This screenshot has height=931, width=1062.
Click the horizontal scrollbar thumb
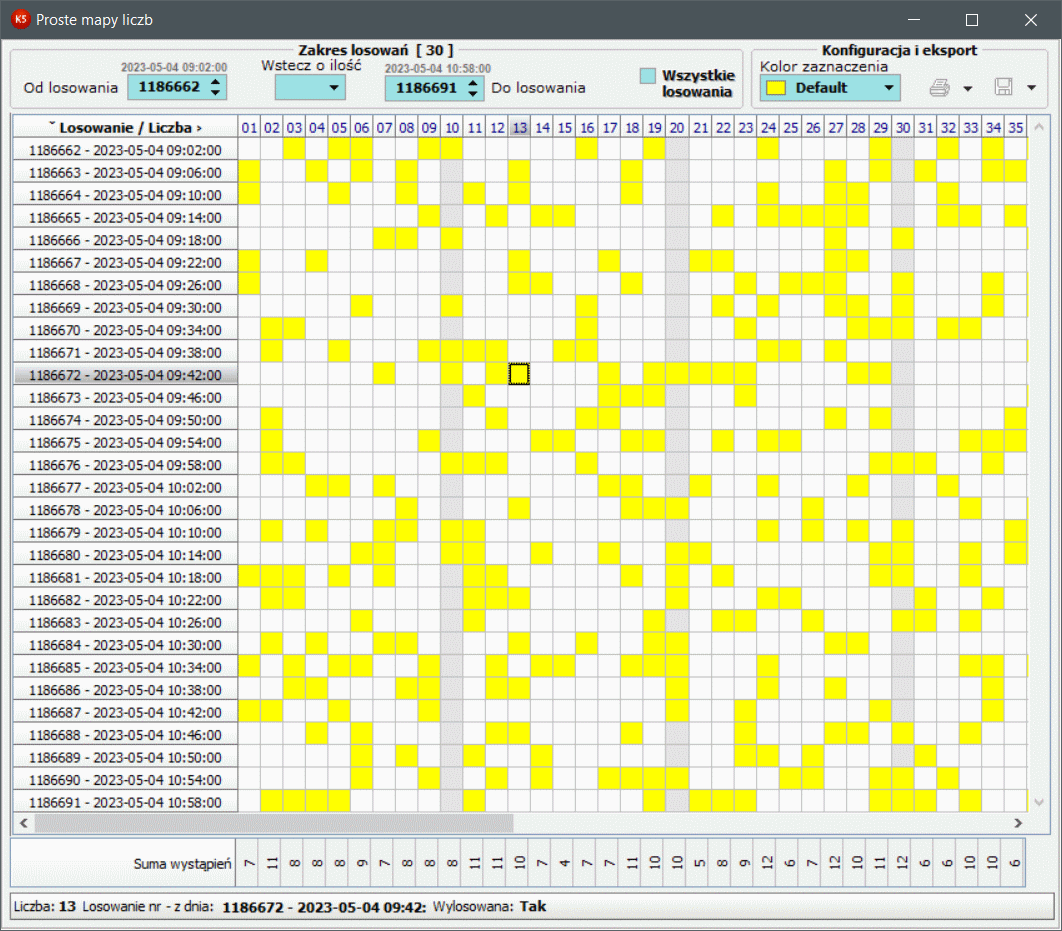[x=274, y=823]
